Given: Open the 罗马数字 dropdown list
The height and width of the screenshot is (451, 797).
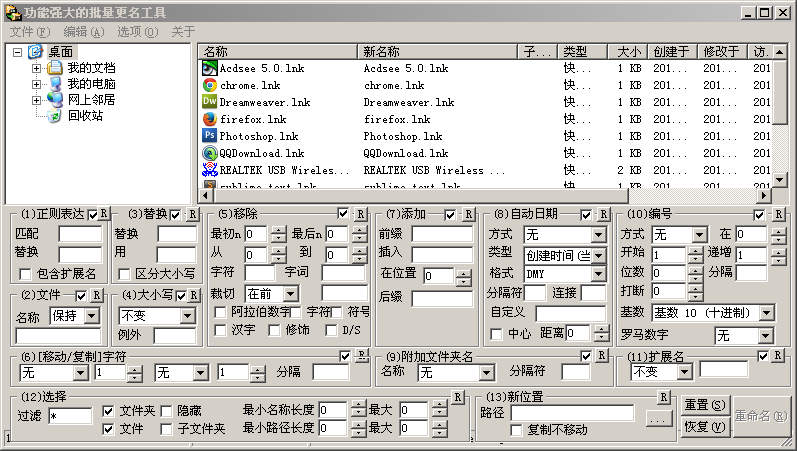Looking at the screenshot, I should (x=765, y=336).
